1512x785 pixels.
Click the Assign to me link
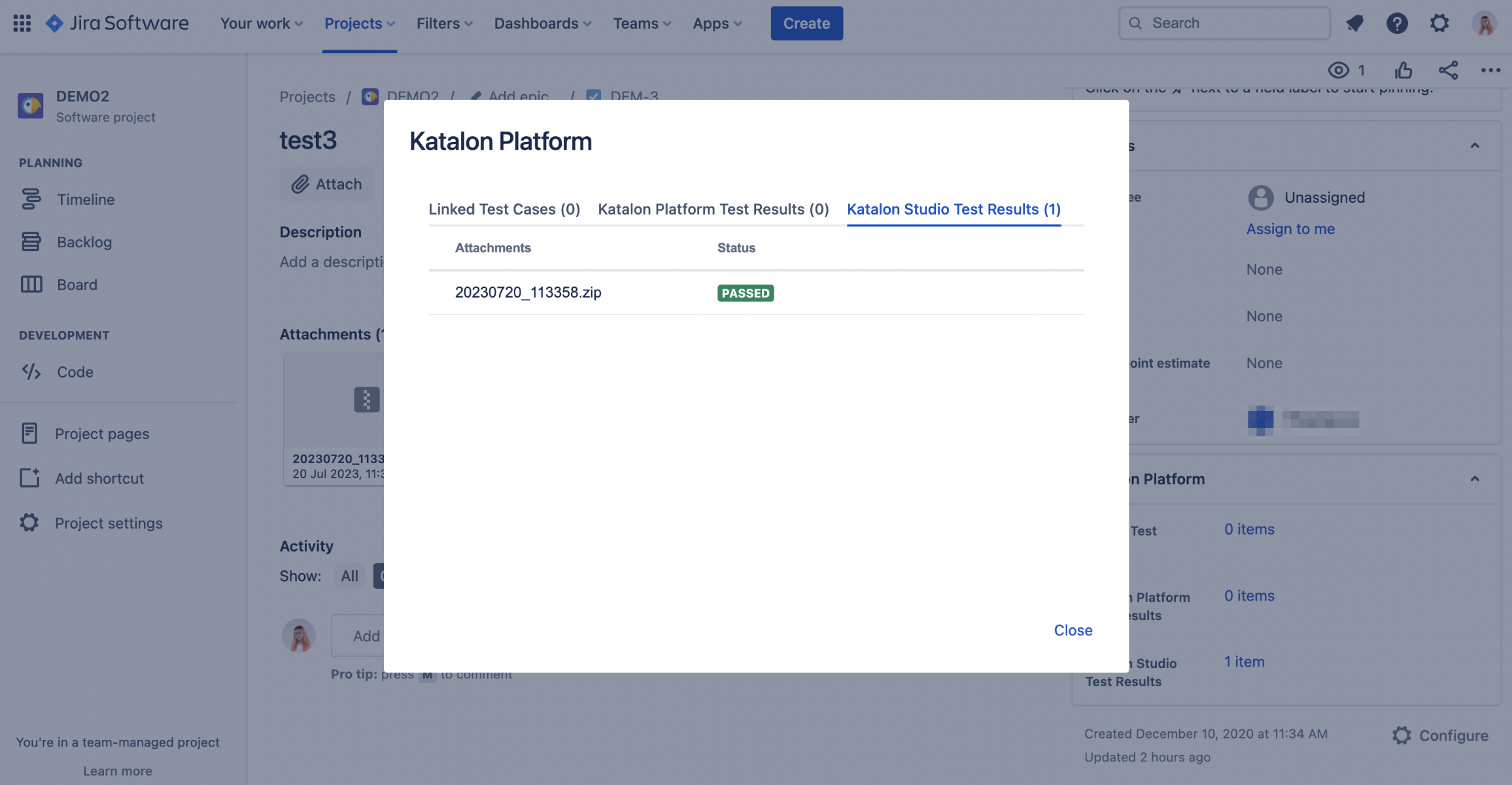tap(1290, 229)
